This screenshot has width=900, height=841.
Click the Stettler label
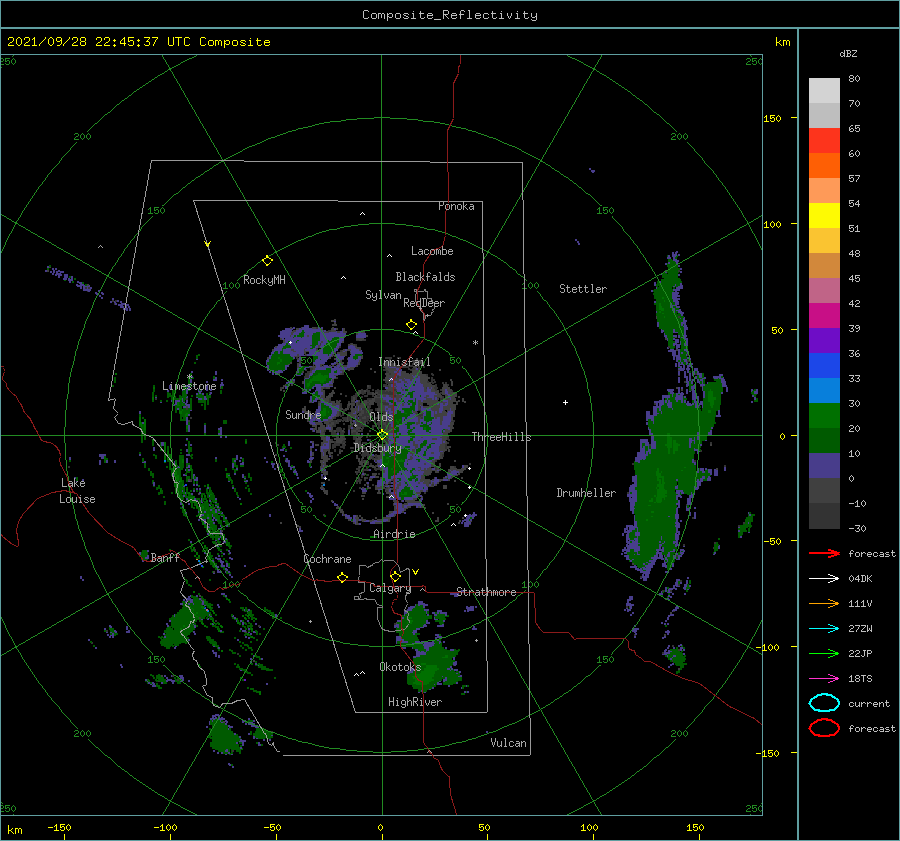(583, 289)
